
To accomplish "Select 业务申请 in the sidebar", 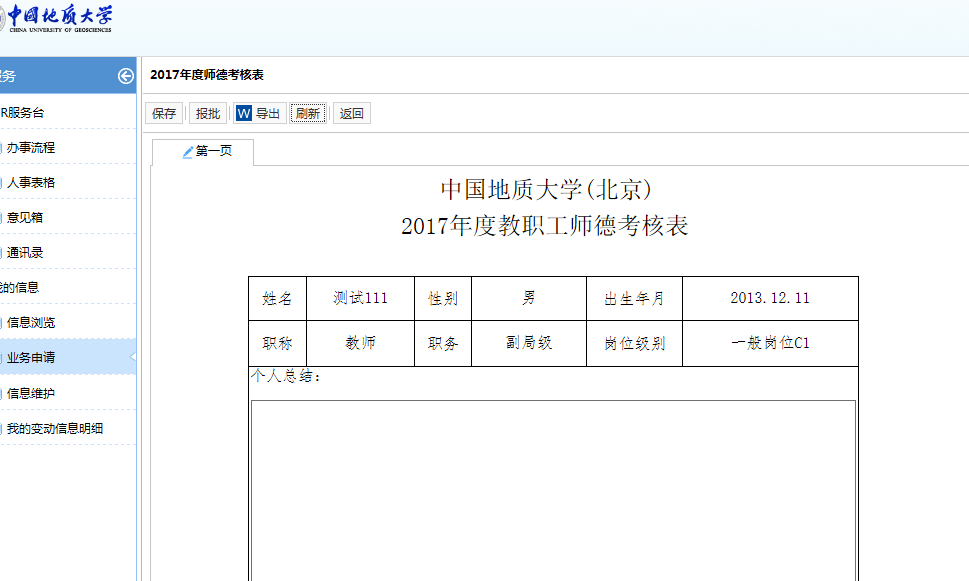I will (31, 357).
